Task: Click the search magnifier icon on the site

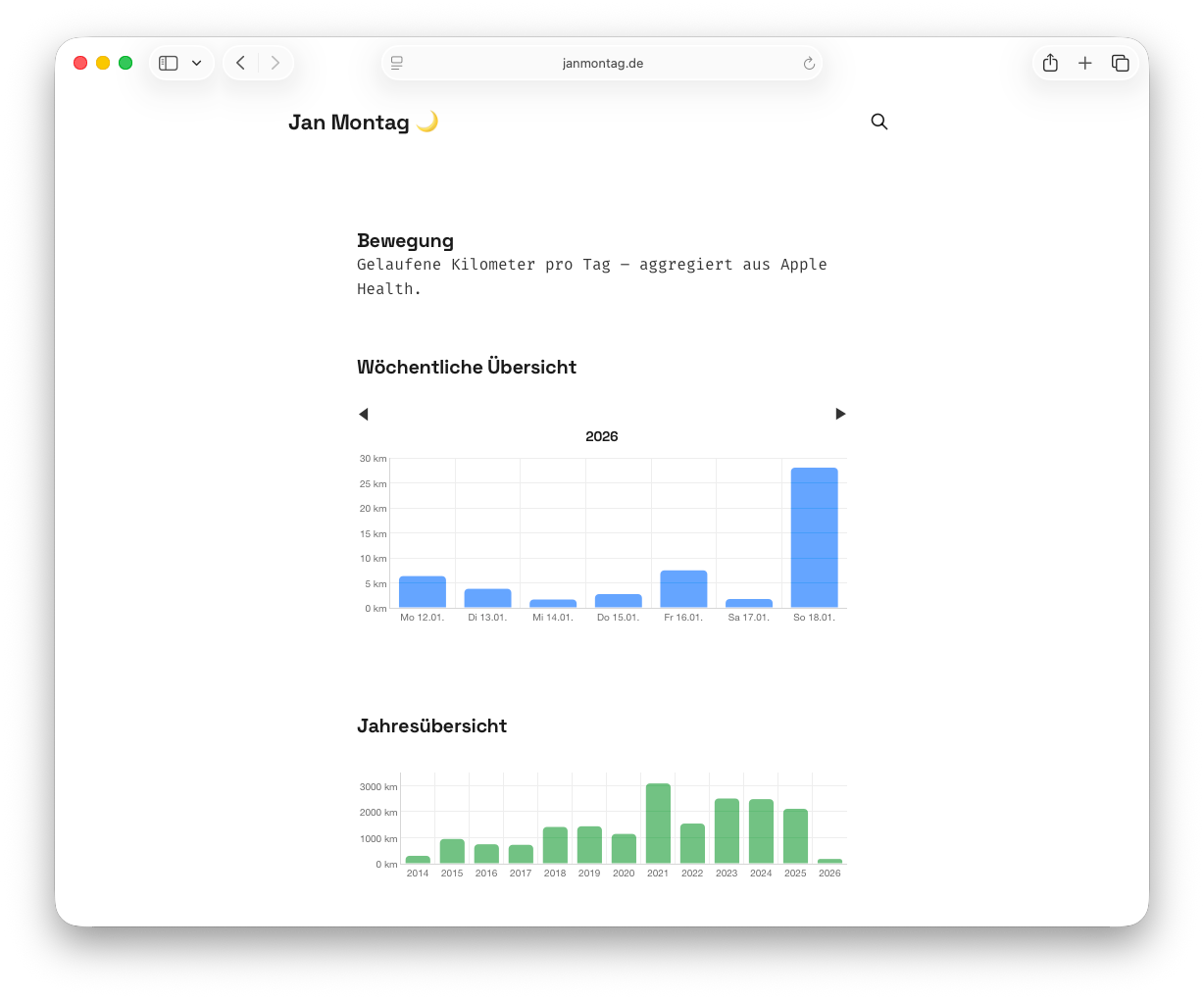Action: 879,122
